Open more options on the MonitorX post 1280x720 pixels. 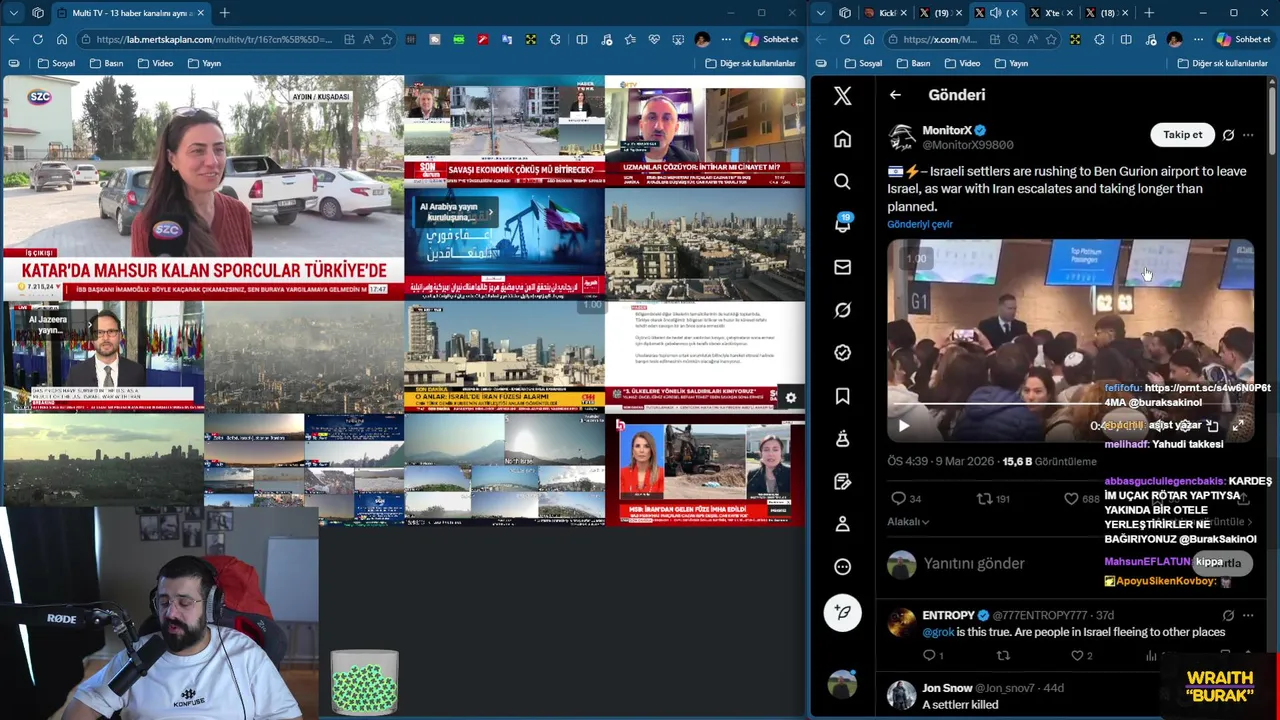coord(1248,135)
